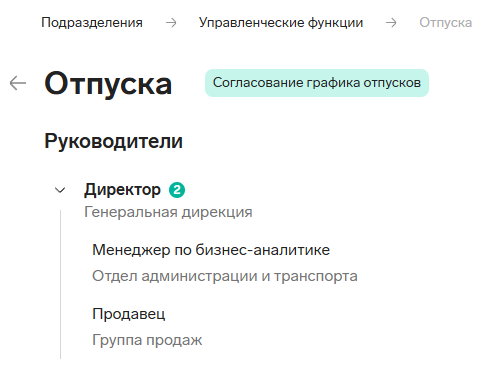
Task: Collapse the Директор section chevron
Action: click(60, 190)
